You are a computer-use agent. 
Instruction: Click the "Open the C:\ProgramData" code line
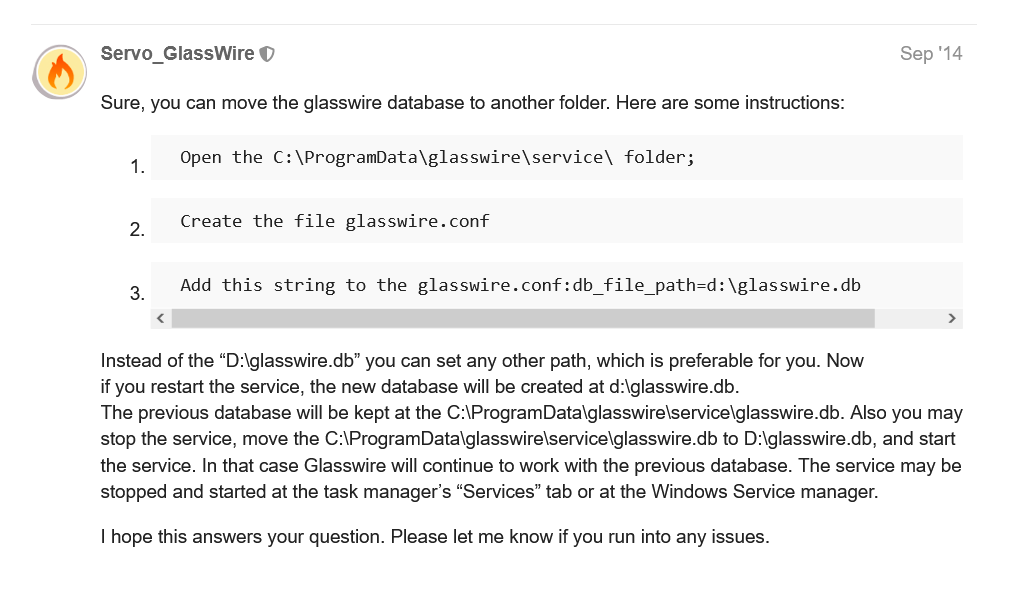click(437, 157)
